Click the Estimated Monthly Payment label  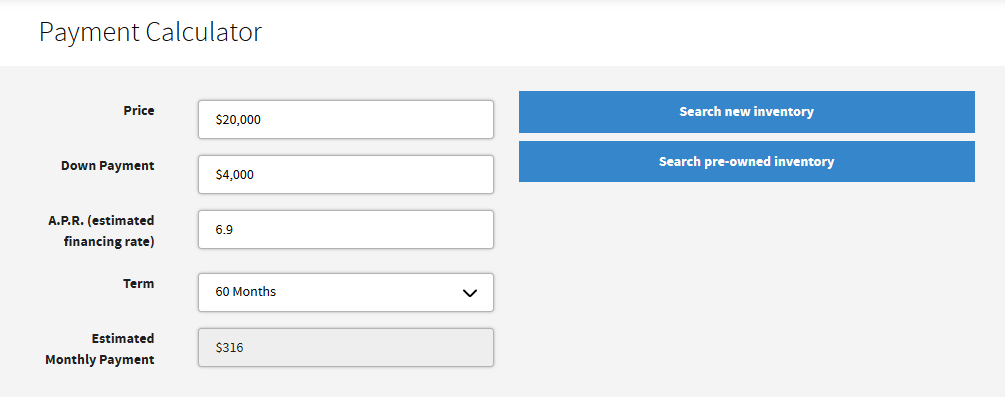click(100, 349)
